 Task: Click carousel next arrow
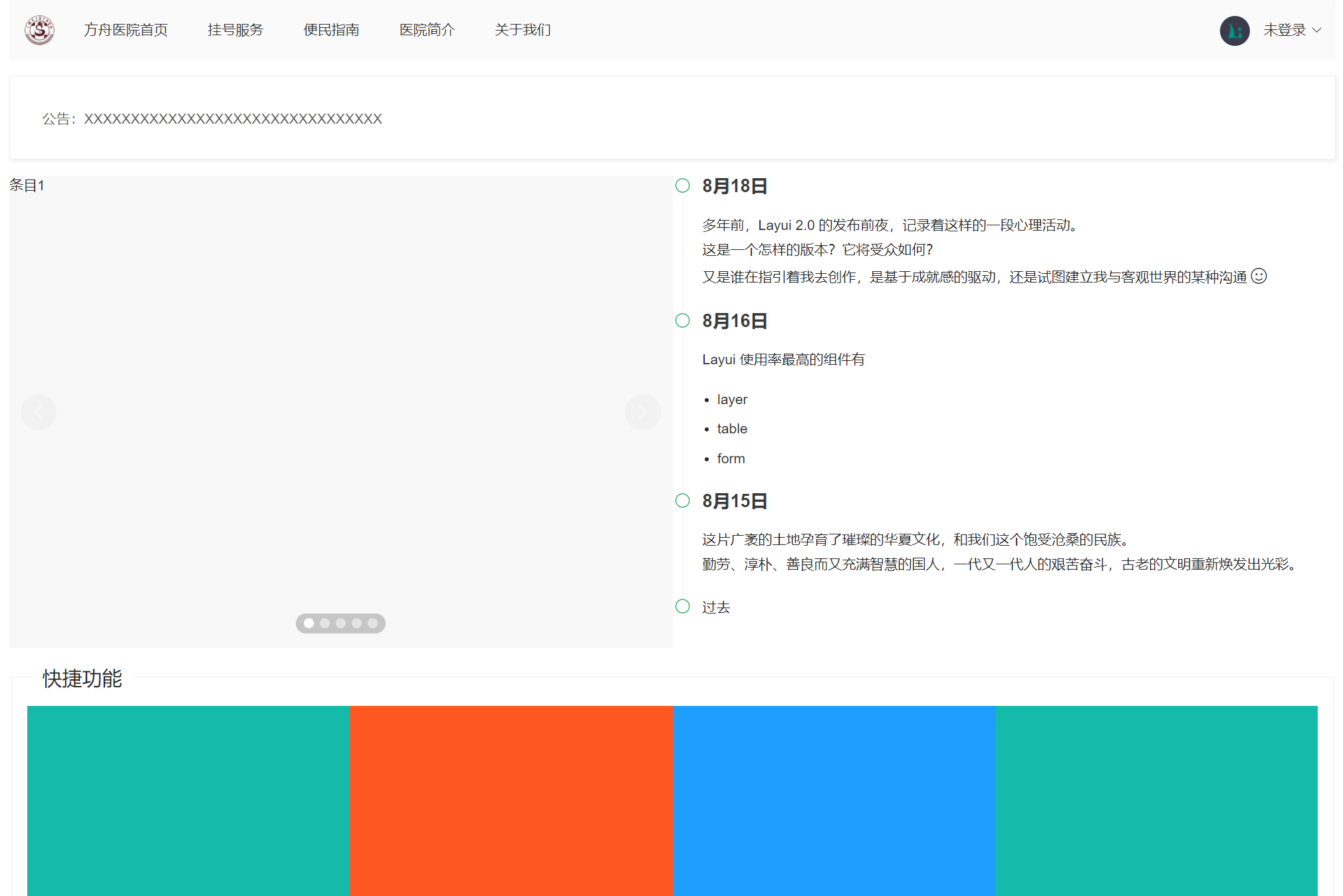(642, 412)
